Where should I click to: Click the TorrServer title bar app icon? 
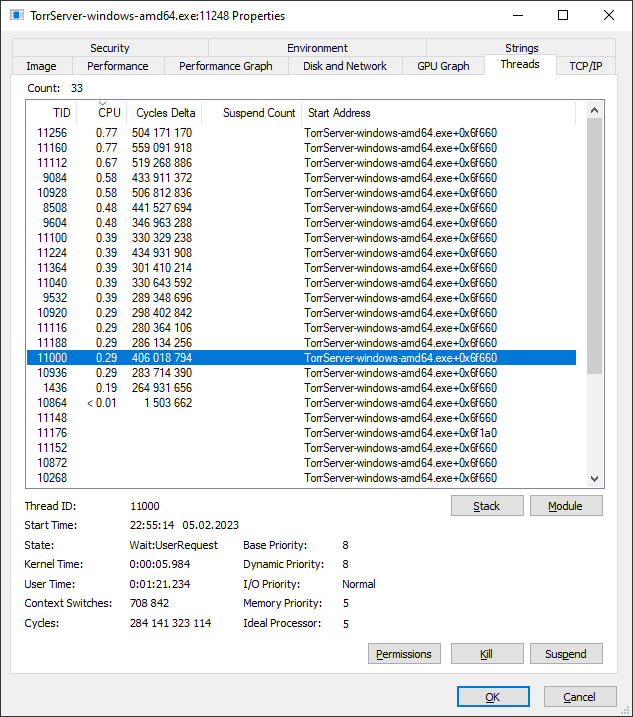(17, 16)
